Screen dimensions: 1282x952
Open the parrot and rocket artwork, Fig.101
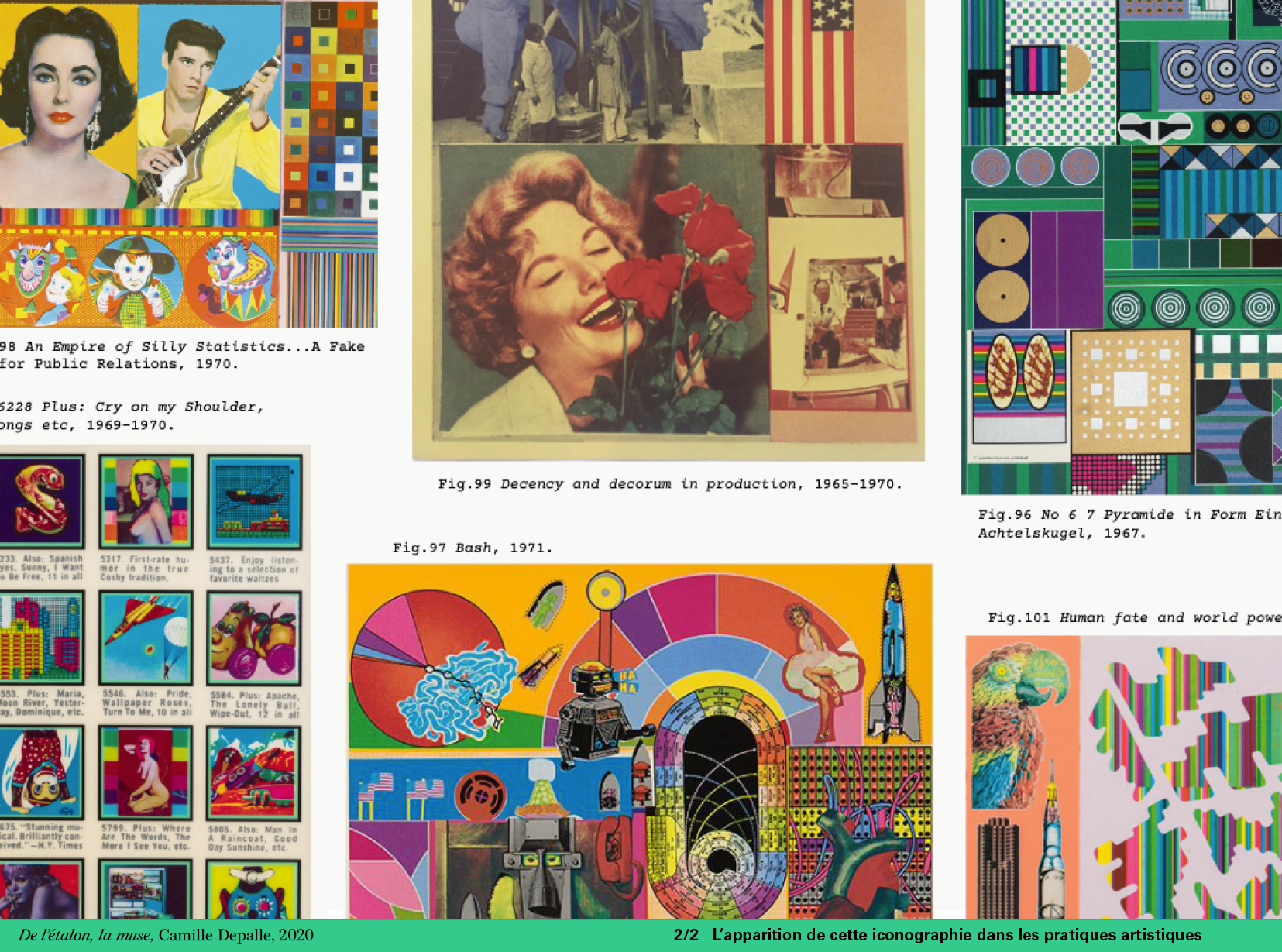click(1124, 778)
